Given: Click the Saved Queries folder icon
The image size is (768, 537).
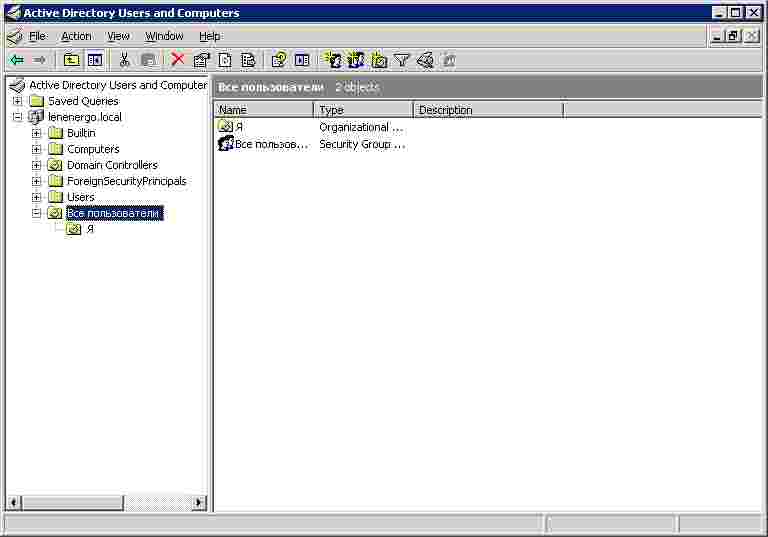Looking at the screenshot, I should tap(37, 101).
